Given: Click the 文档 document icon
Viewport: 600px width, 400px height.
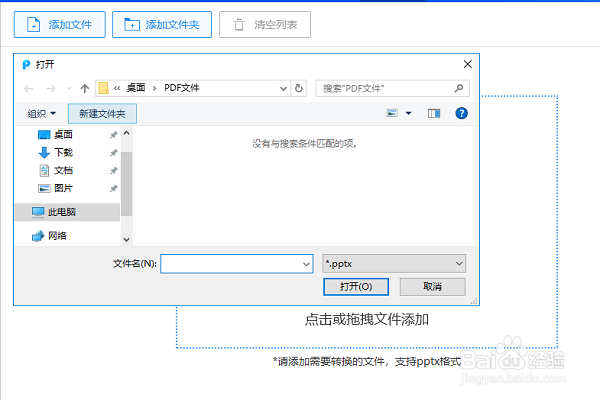Looking at the screenshot, I should pos(44,170).
